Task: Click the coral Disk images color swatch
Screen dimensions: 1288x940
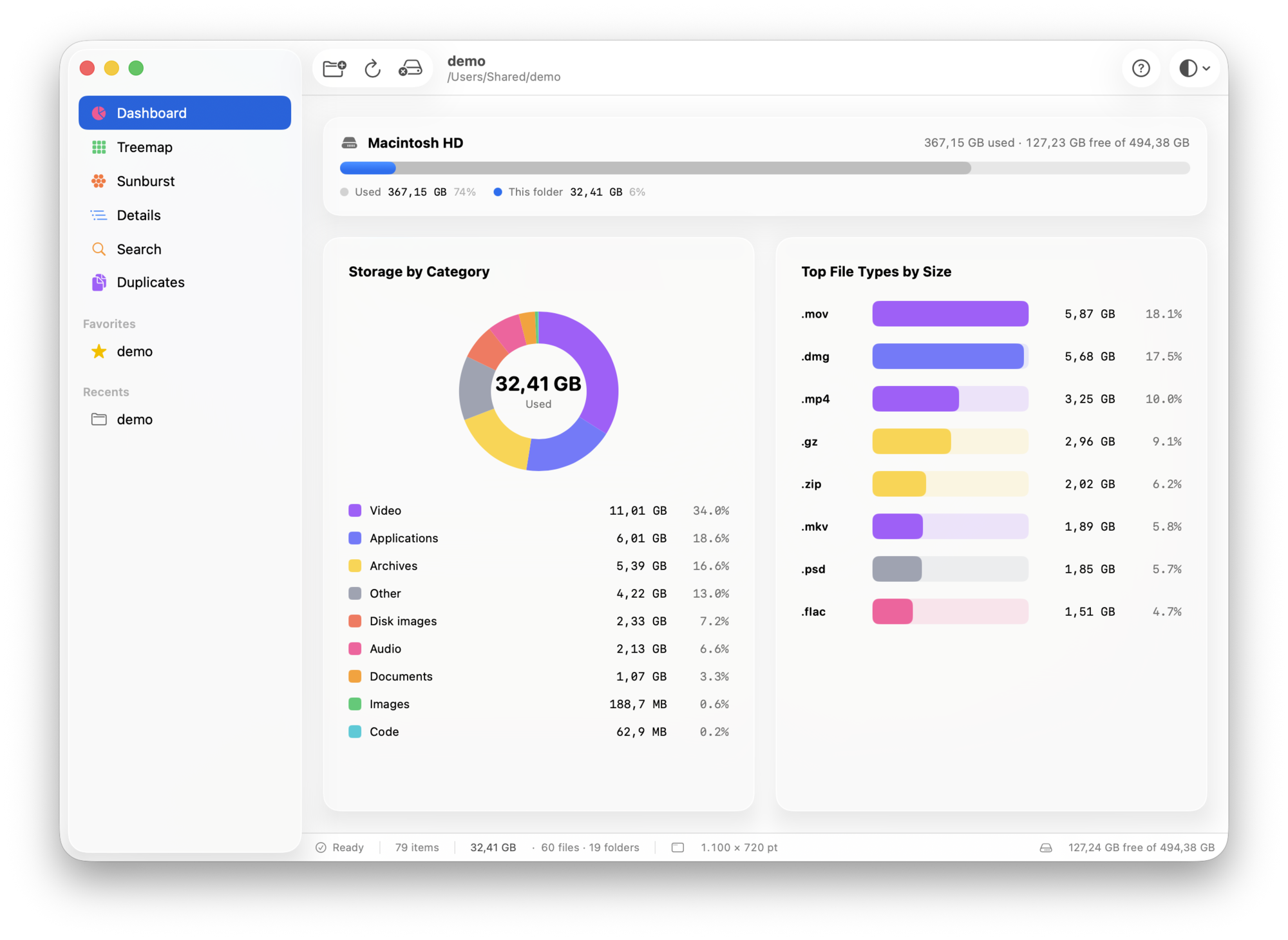Action: [355, 621]
